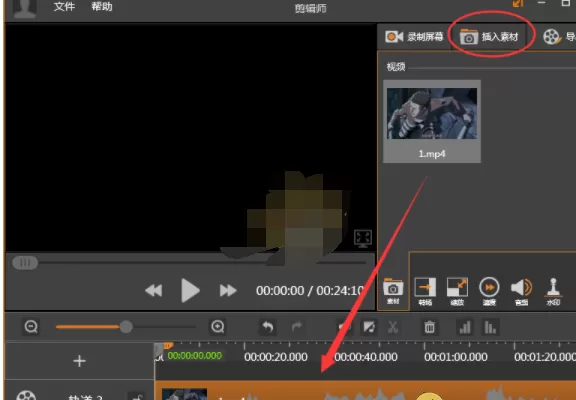Click the 00:00:40.000 ruler mark

[366, 357]
